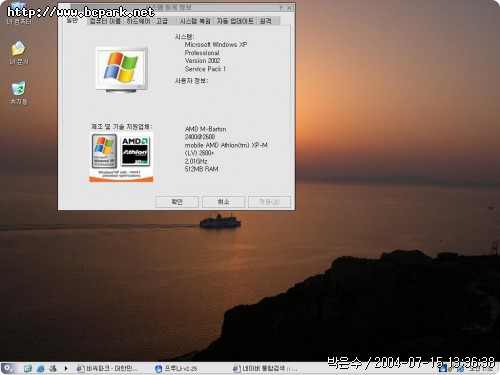Click the Windows XP monitor logo image
Image resolution: width=500 pixels, height=375 pixels.
(122, 69)
